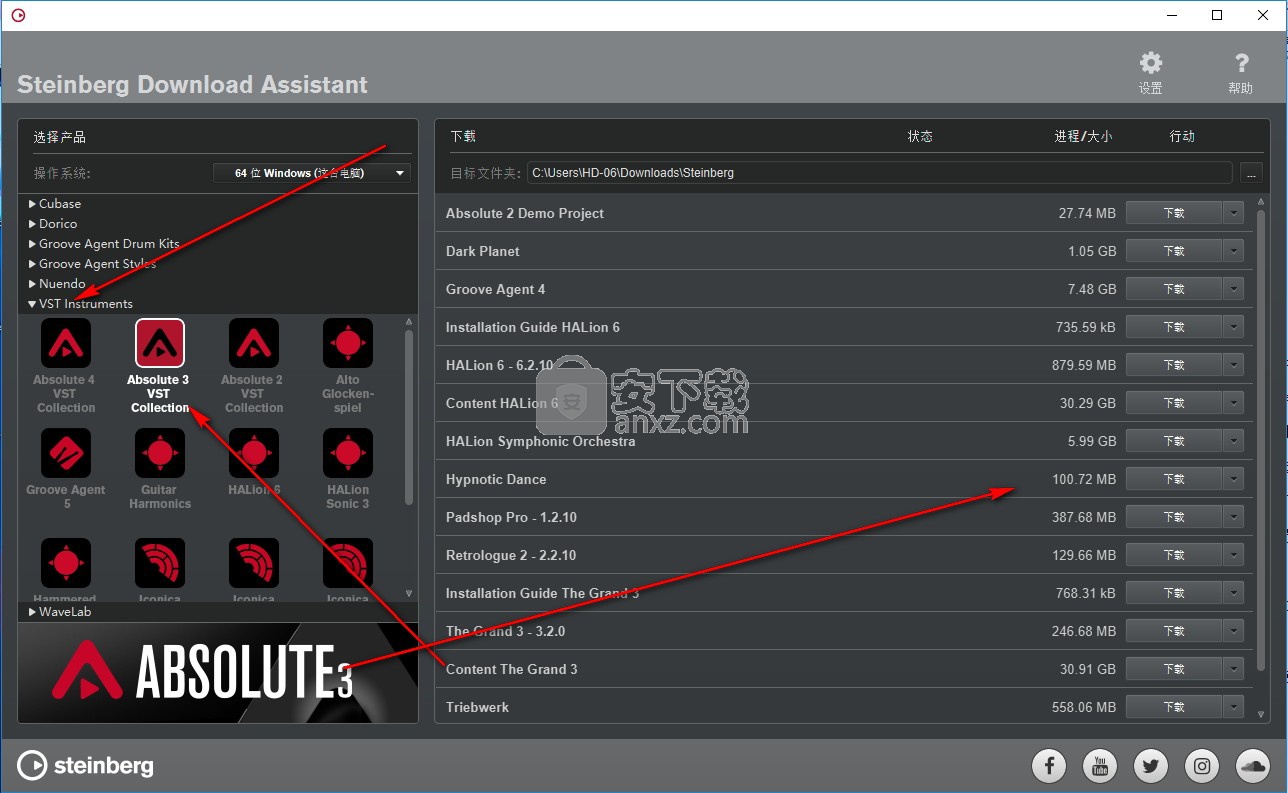
Task: Download Installation Guide HALion 6
Action: pos(1174,327)
